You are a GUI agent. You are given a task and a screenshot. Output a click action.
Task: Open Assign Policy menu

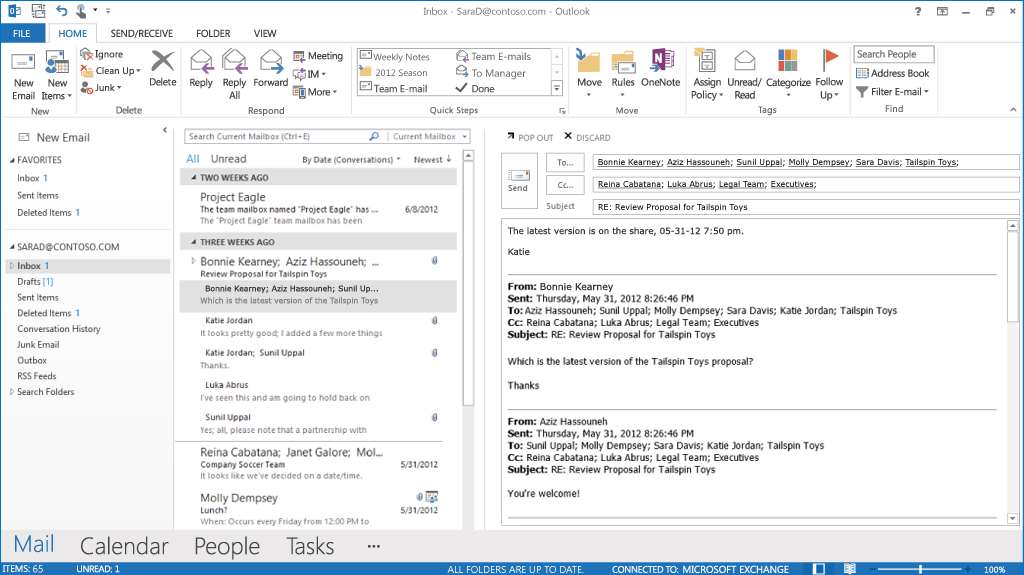(x=707, y=74)
